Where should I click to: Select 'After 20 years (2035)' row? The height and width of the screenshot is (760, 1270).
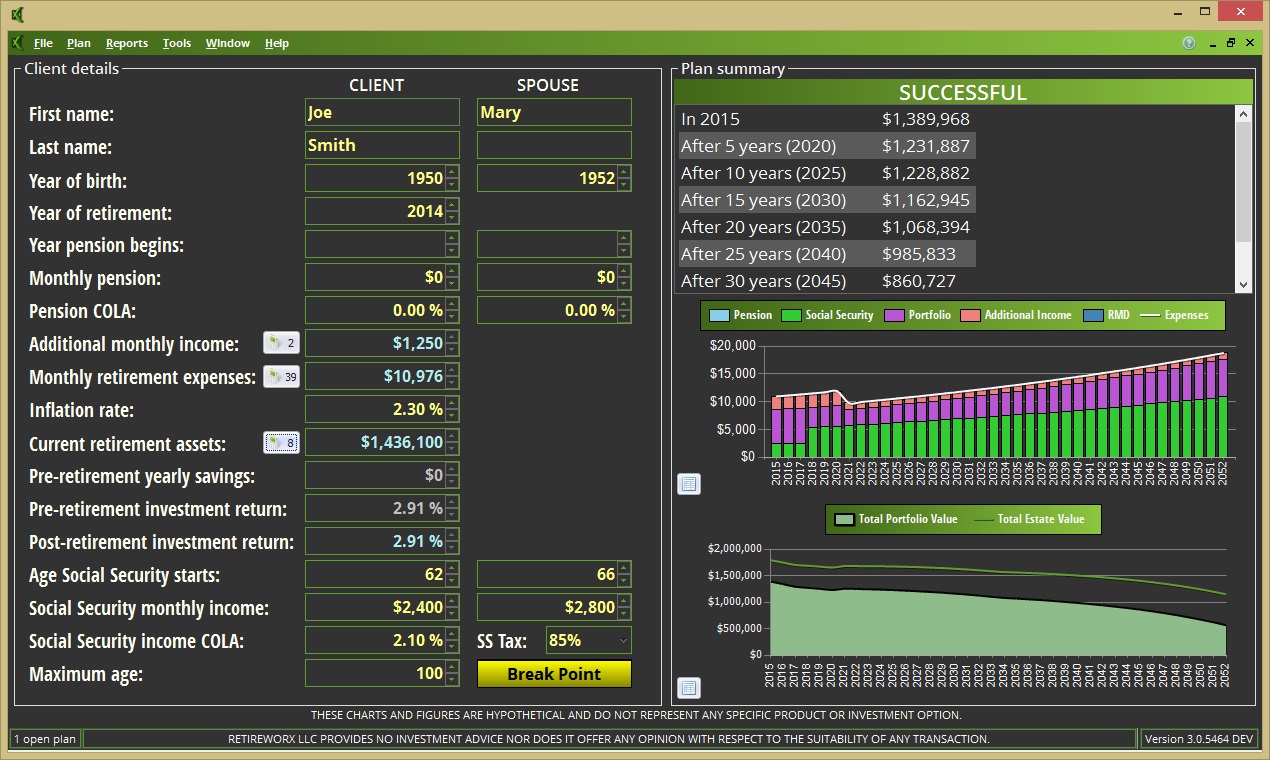click(x=827, y=227)
